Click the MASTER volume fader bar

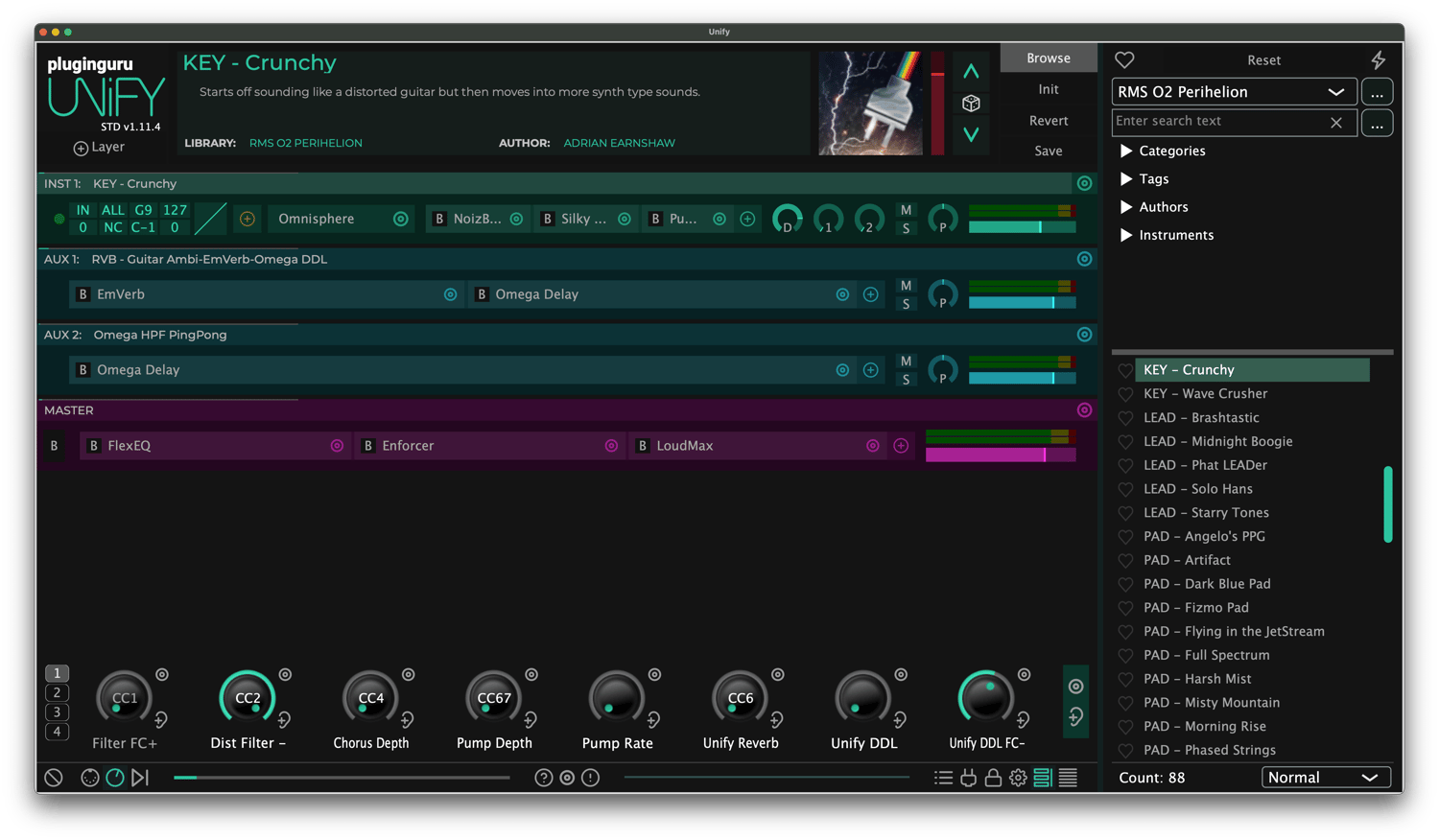[1000, 455]
